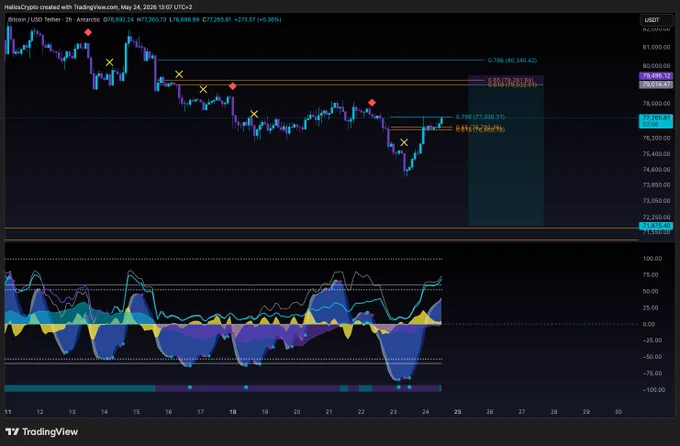The image size is (680, 446).
Task: Click the 74,600.00 price axis label
Action: coord(656,169)
